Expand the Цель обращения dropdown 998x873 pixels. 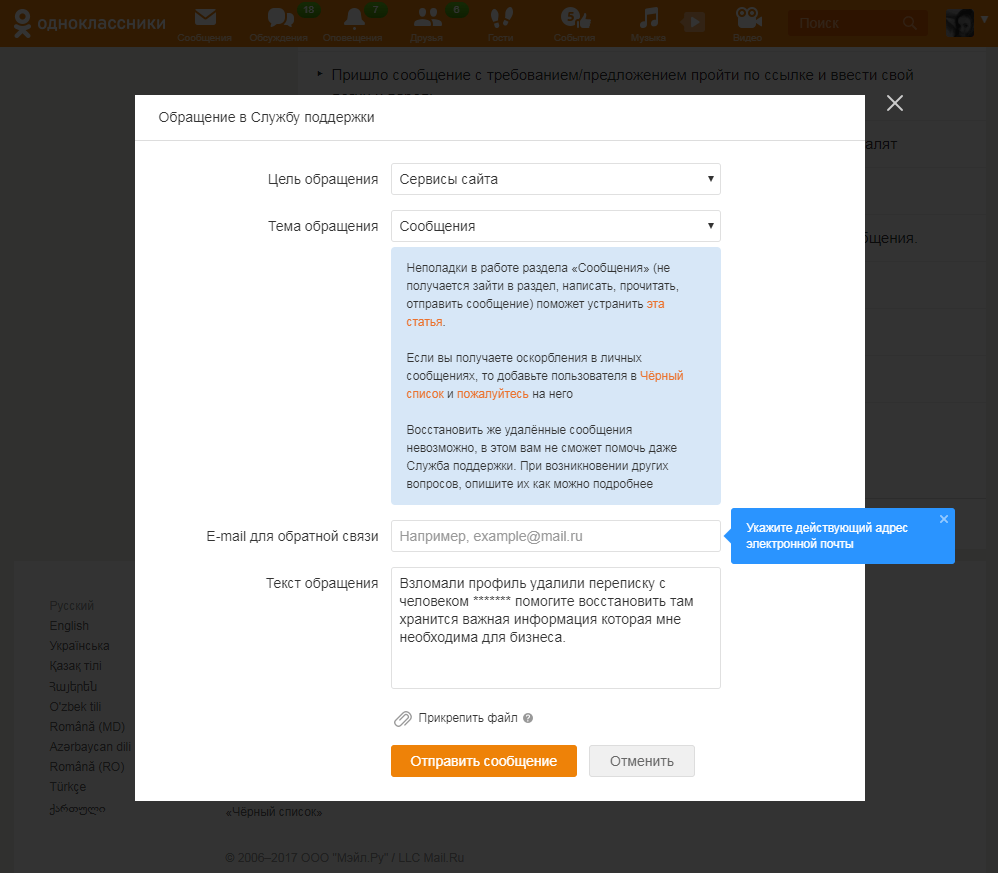[556, 179]
